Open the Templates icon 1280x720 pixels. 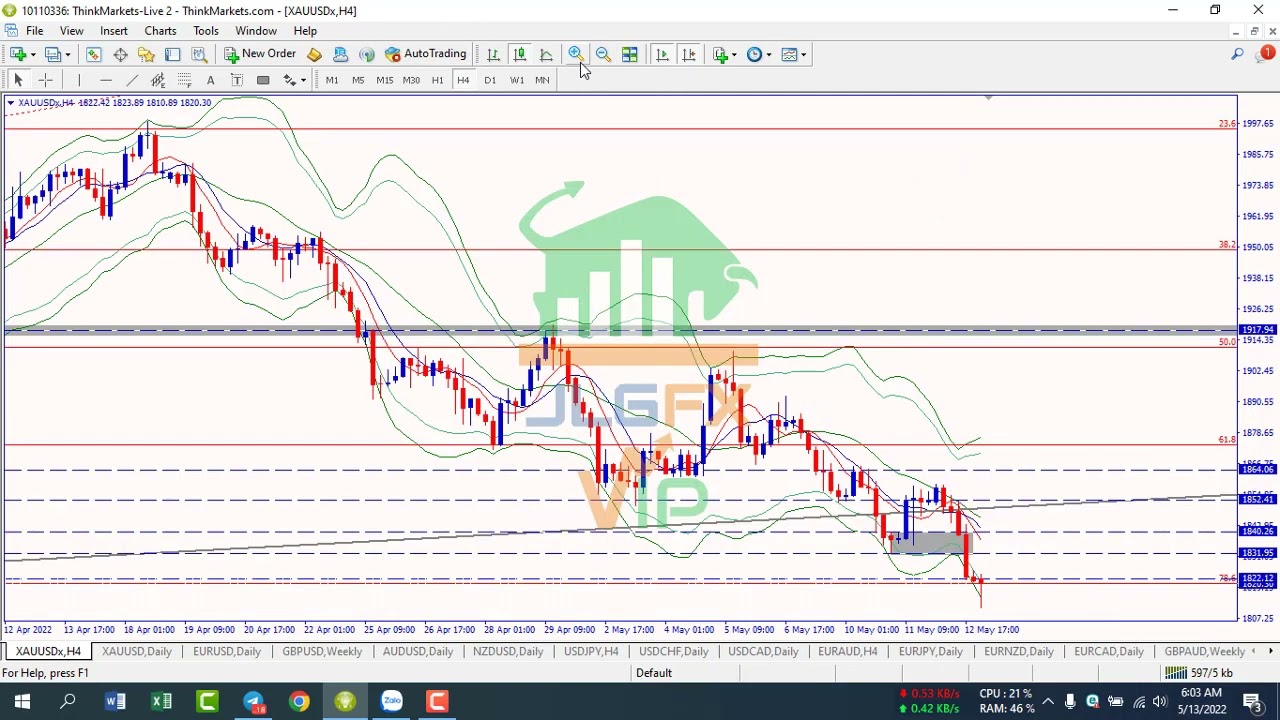point(790,54)
